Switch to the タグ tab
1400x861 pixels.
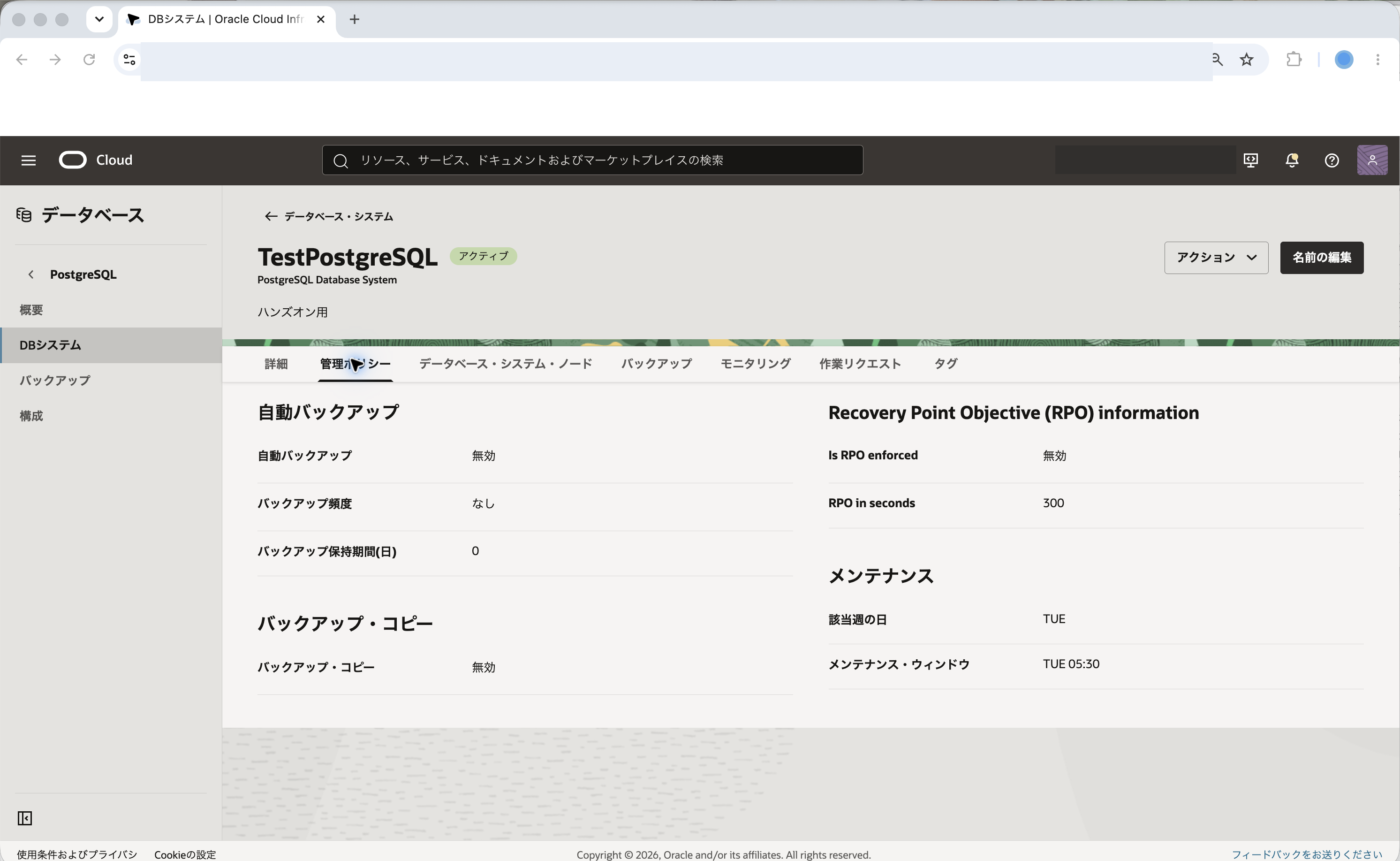point(946,364)
